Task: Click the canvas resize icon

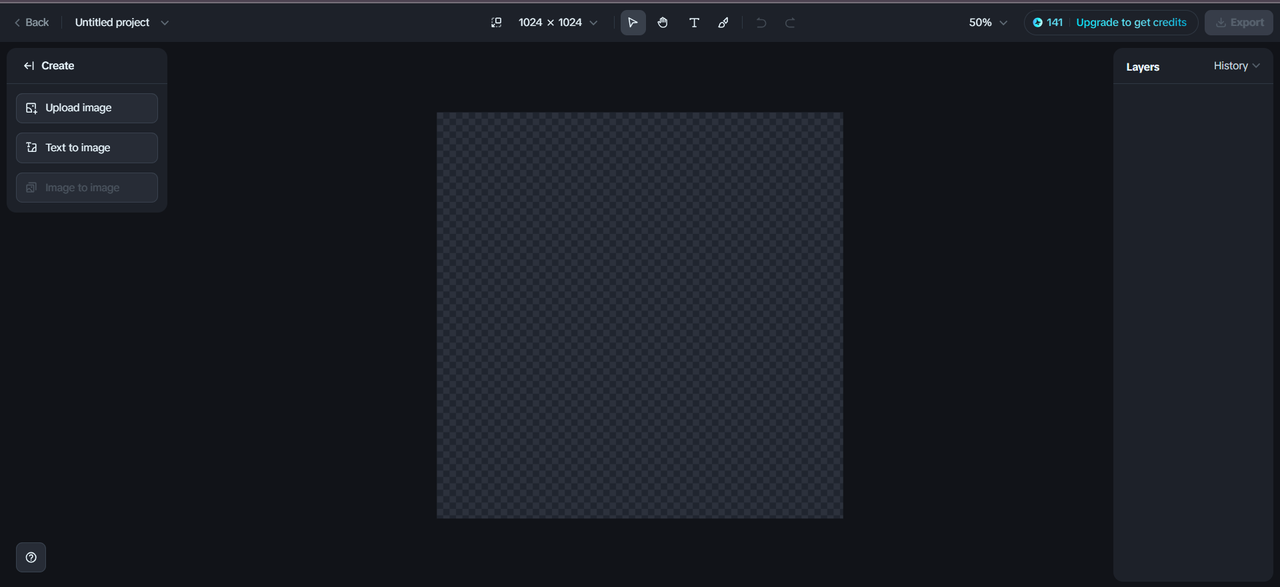Action: [x=496, y=22]
